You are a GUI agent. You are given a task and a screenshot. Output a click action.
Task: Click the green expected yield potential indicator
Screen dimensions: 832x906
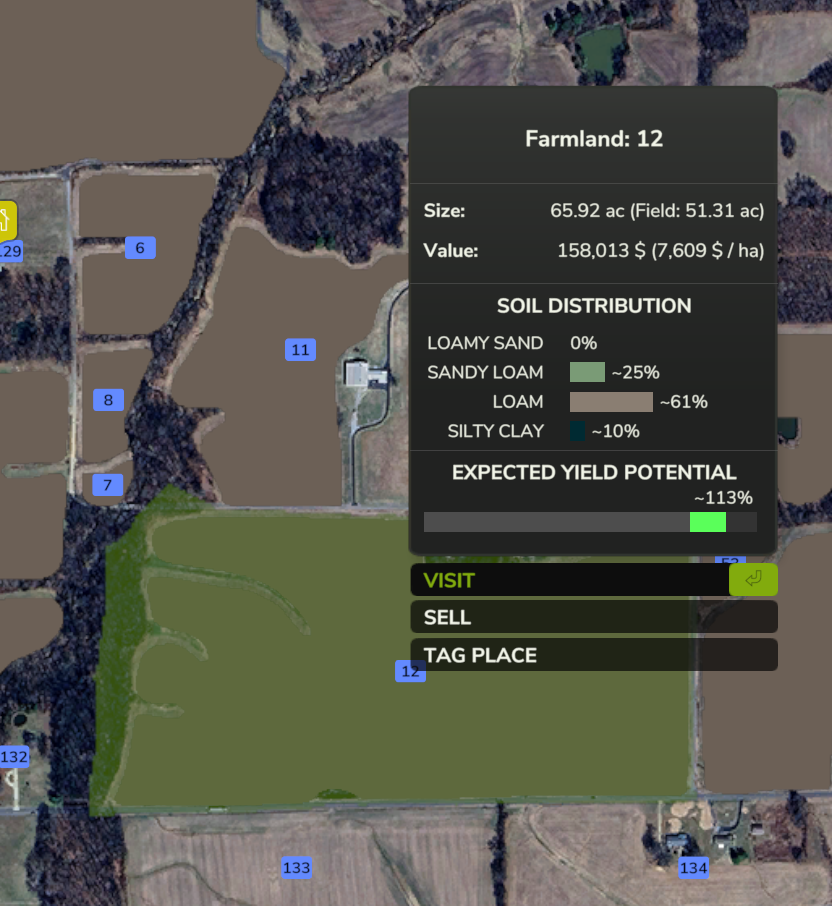pos(707,521)
